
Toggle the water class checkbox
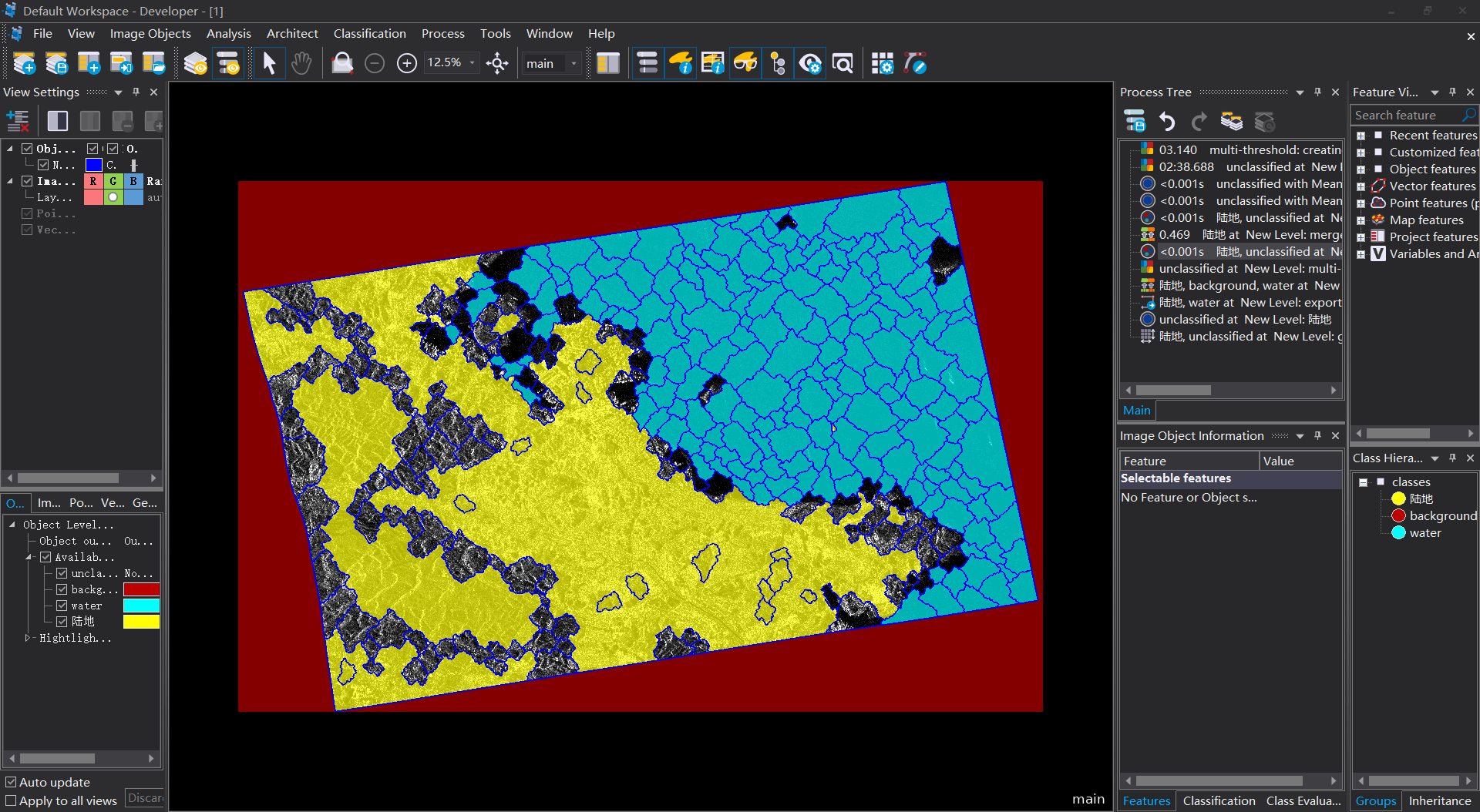[x=62, y=606]
